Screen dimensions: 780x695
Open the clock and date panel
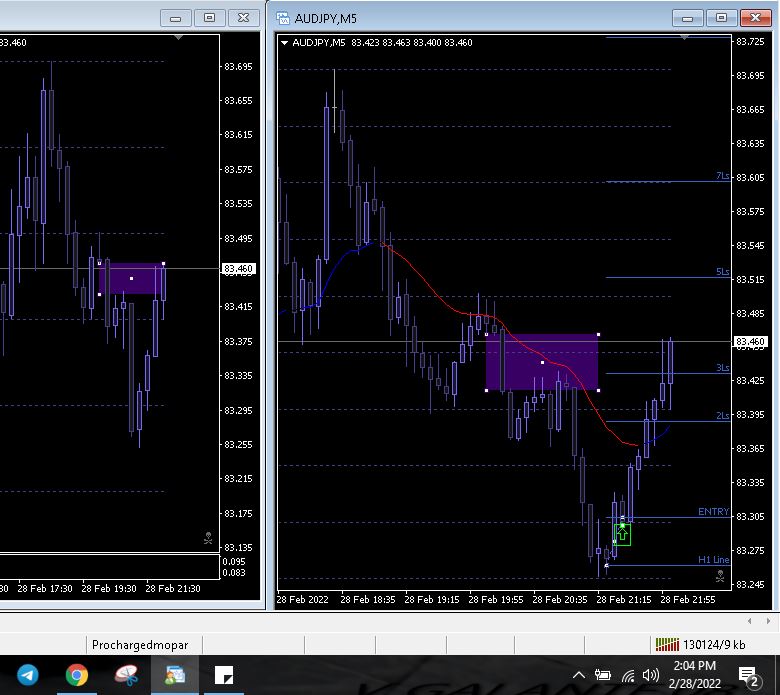click(694, 675)
